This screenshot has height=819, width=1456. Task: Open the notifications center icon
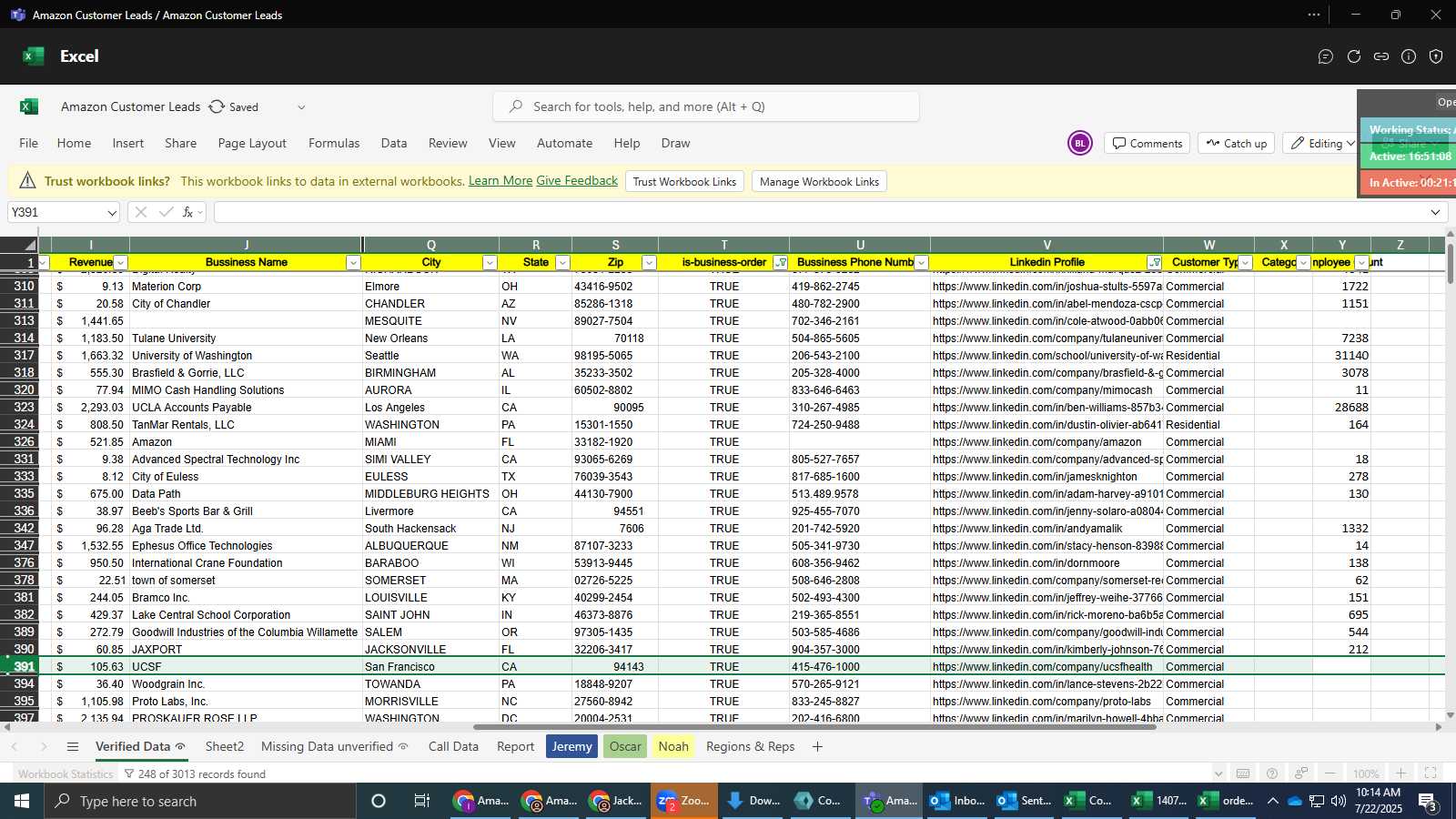(x=1428, y=801)
